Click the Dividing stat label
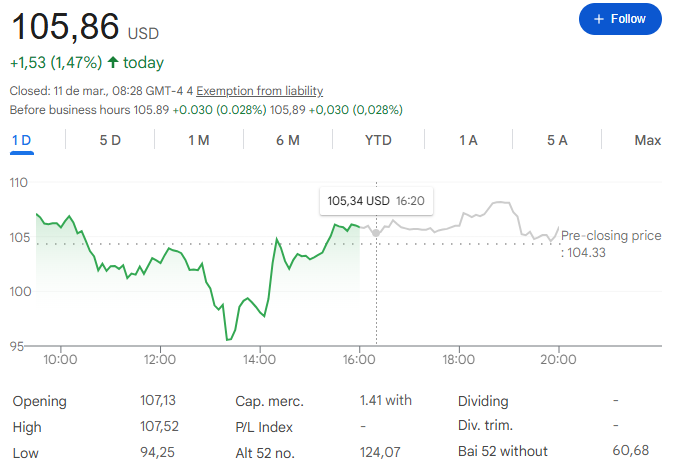673x465 pixels. tap(483, 401)
